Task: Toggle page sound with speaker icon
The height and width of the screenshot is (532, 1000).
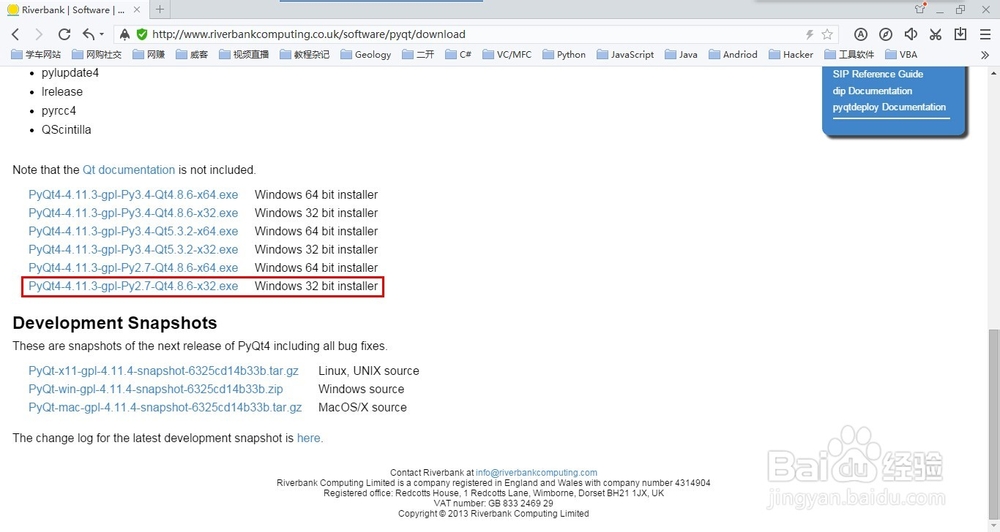Action: point(911,34)
